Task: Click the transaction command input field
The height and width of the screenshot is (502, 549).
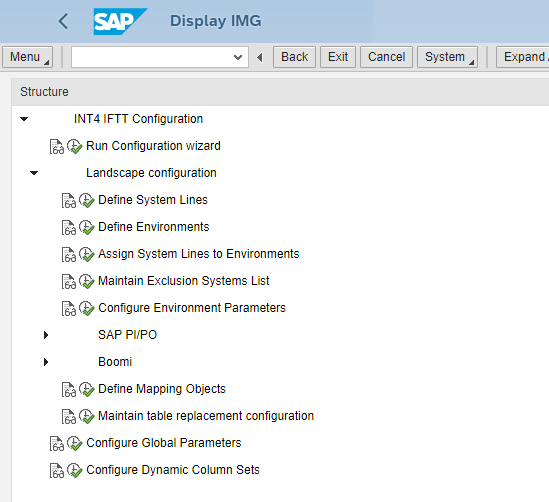Action: 160,57
